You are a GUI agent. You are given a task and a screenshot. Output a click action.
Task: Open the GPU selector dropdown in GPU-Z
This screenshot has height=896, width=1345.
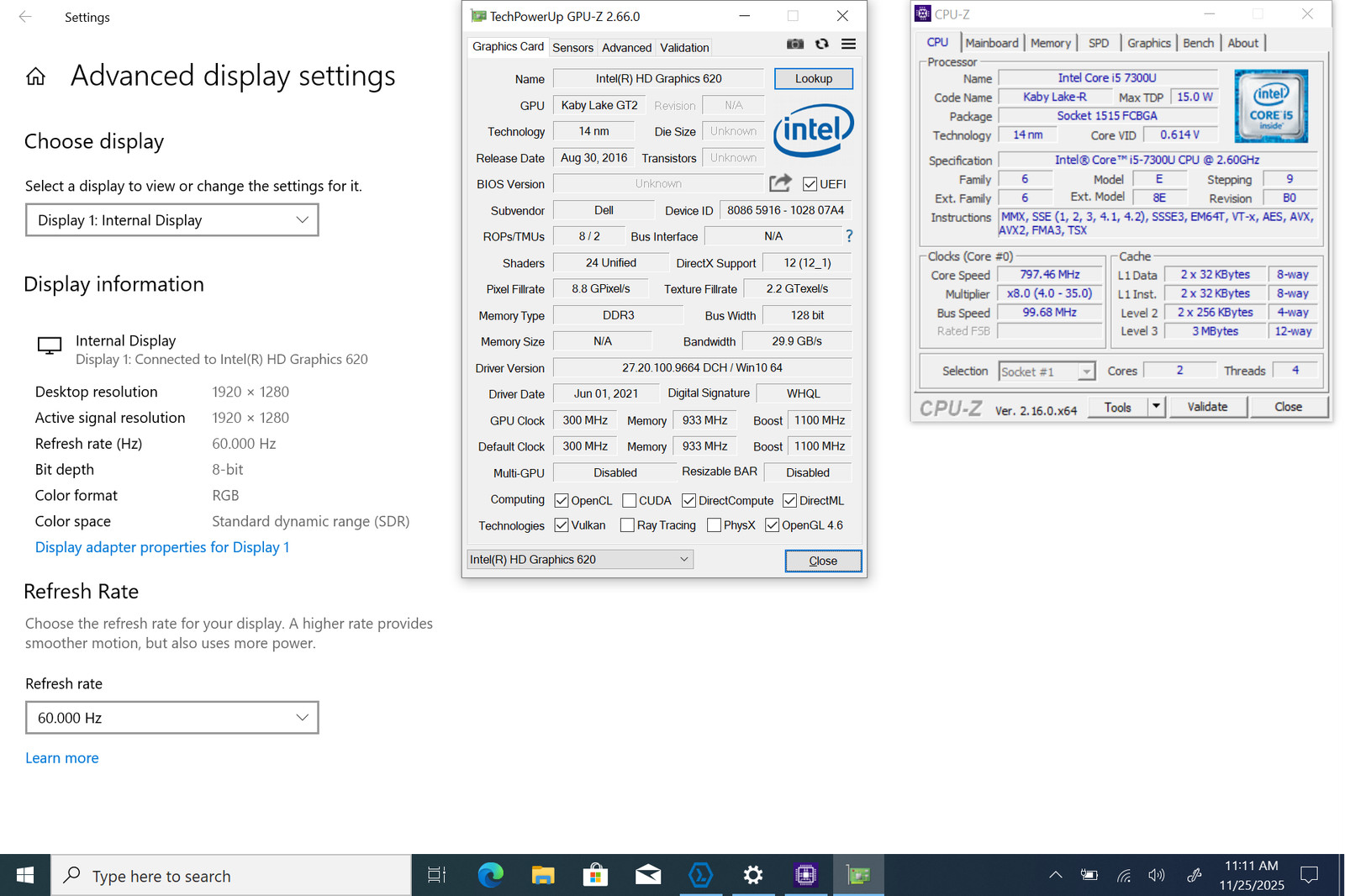(580, 560)
